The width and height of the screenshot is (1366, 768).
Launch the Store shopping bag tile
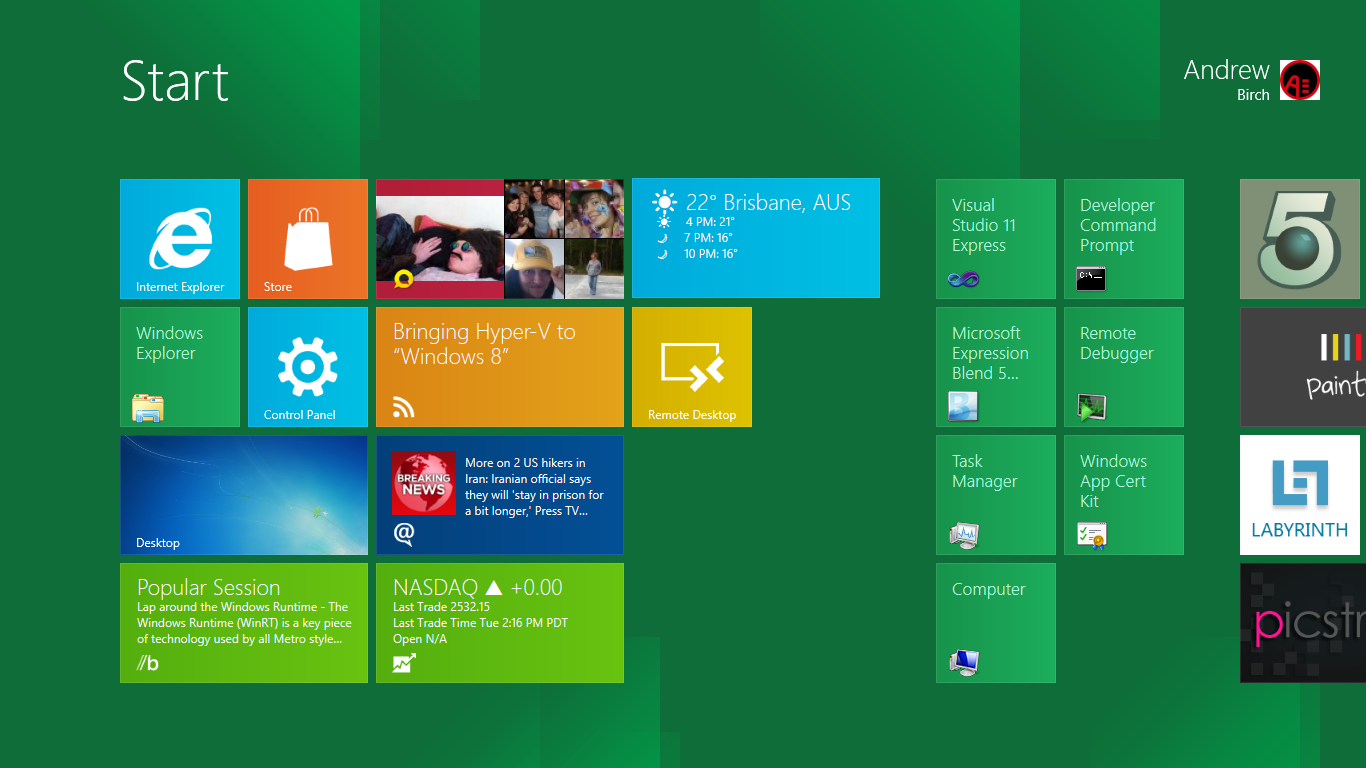pyautogui.click(x=308, y=239)
